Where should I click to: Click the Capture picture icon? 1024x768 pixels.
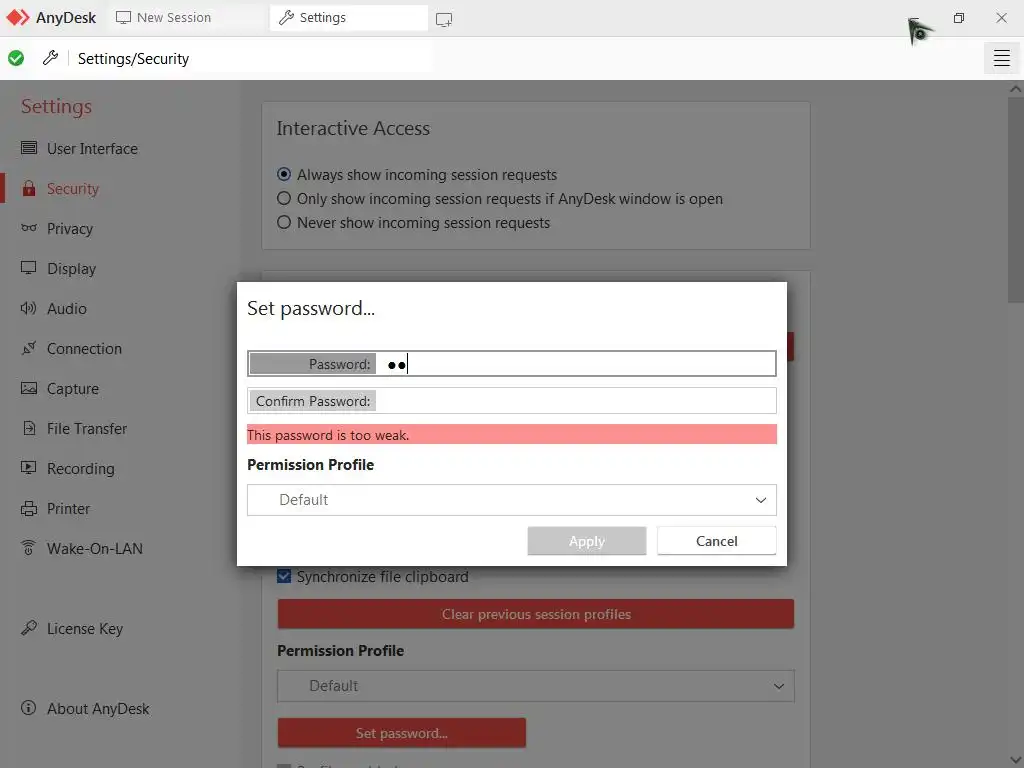point(29,388)
